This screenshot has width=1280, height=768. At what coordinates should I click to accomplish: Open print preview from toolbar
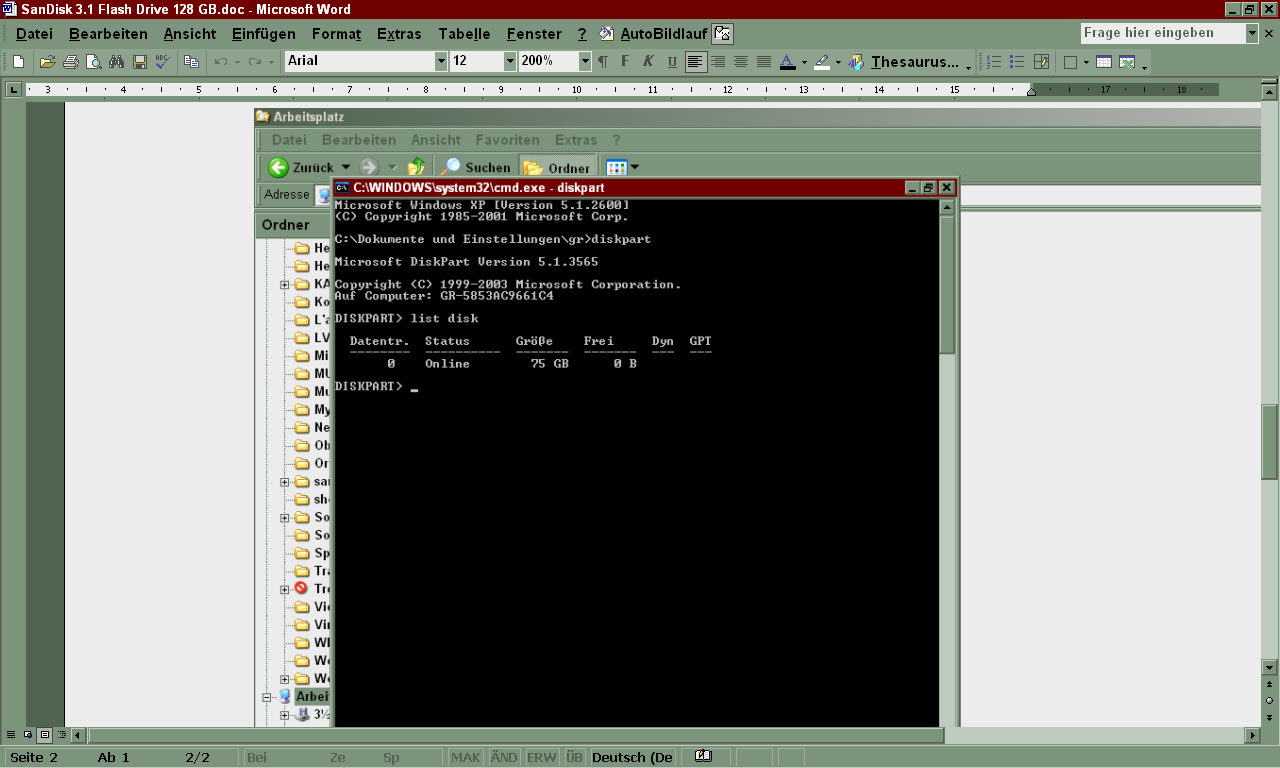93,62
